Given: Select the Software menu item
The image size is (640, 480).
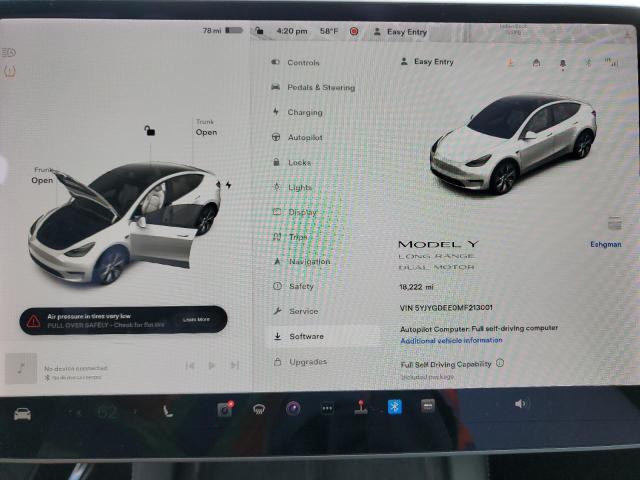Looking at the screenshot, I should coord(324,336).
